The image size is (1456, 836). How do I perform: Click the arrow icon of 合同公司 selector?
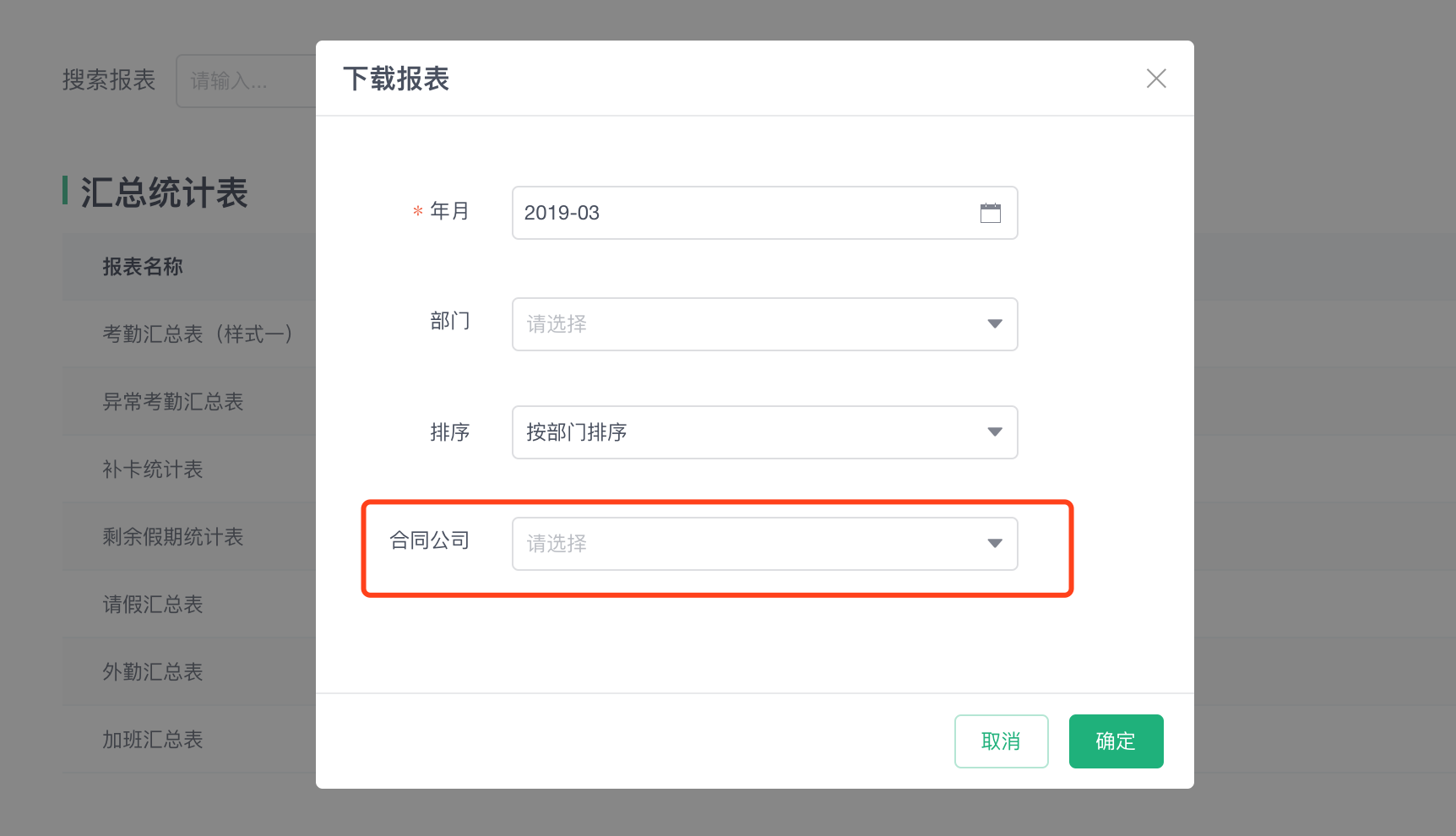pos(995,544)
